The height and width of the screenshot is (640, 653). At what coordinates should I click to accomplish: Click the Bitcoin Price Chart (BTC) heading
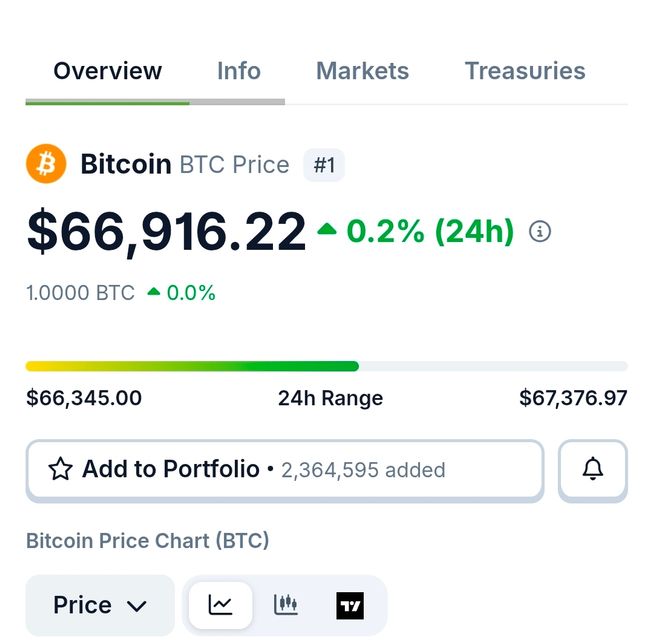[x=147, y=541]
